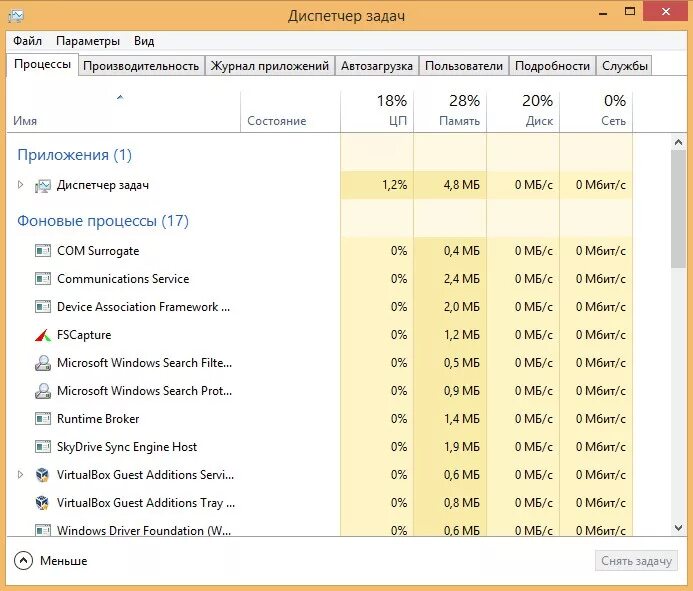Switch to the Журнал приложений tab

(270, 66)
